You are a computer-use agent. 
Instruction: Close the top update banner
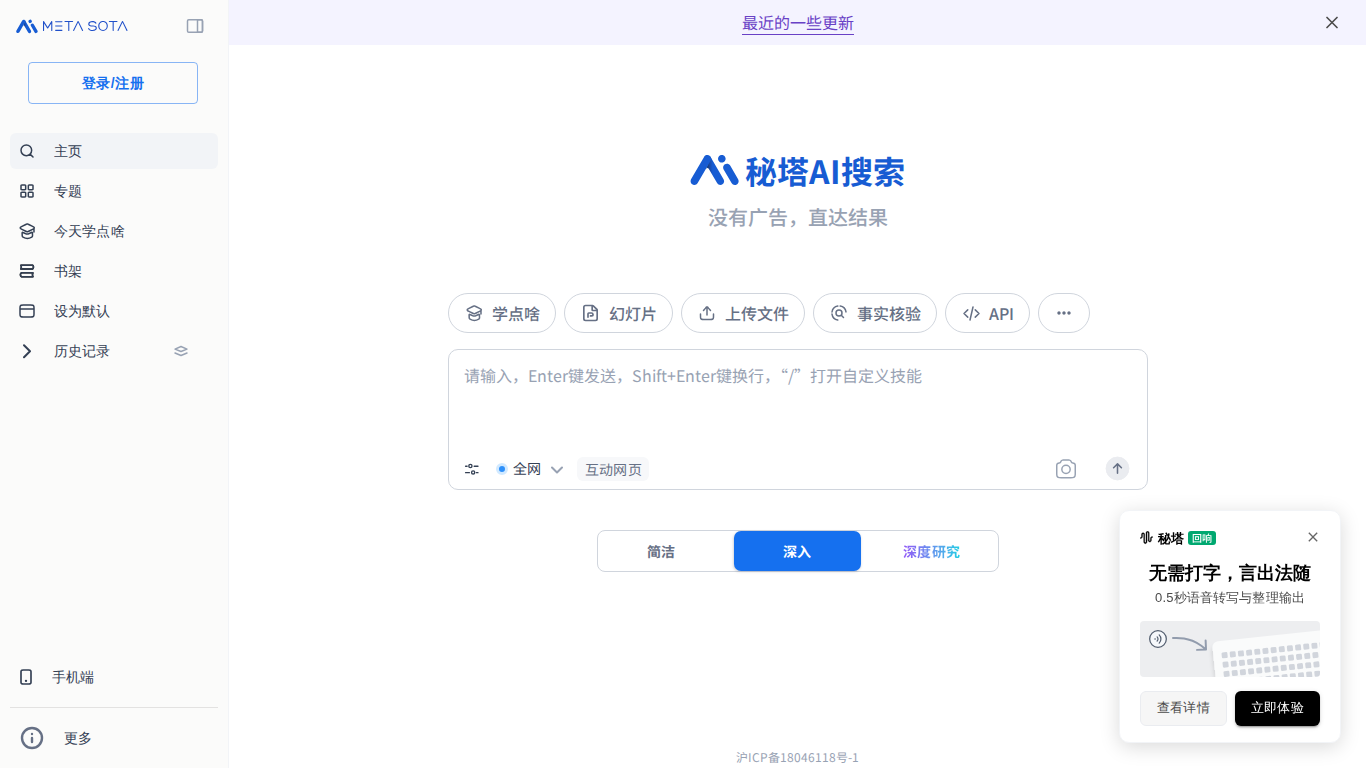[x=1332, y=23]
